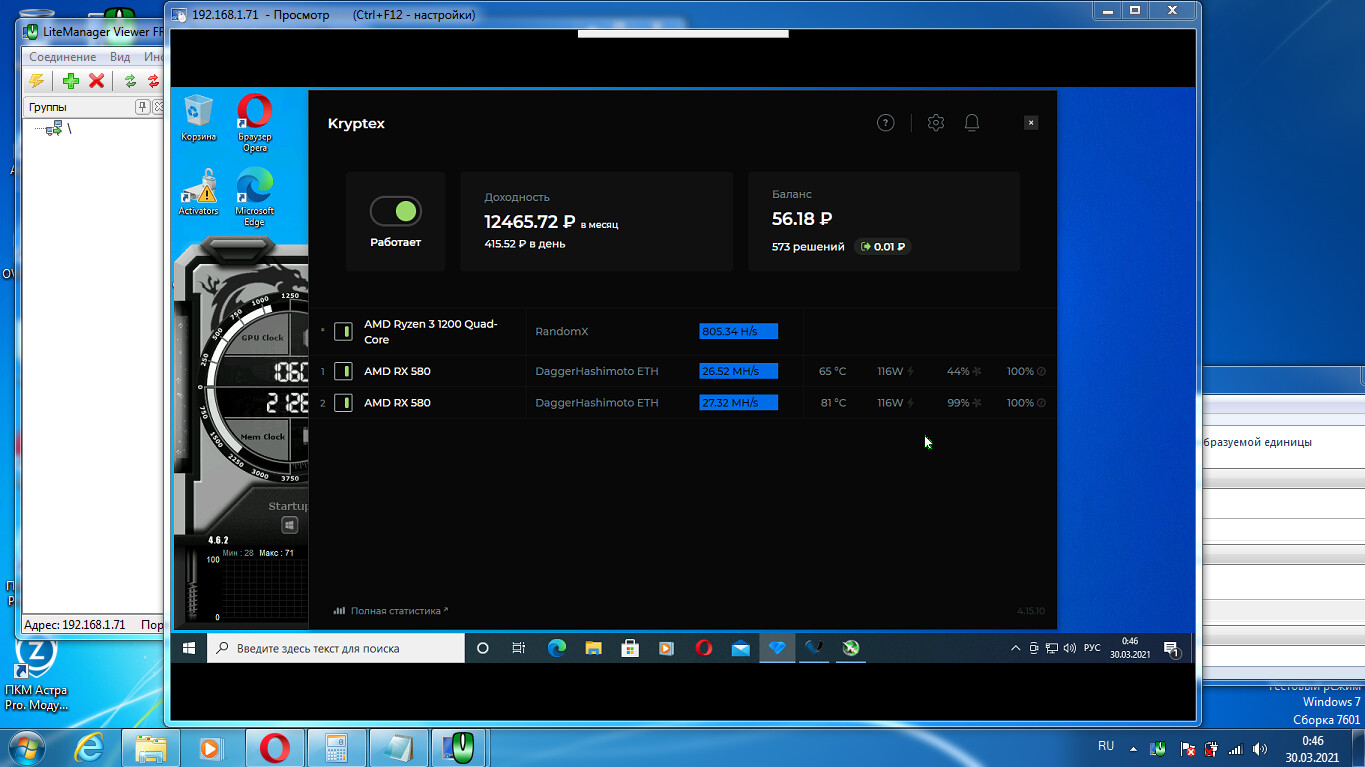Open Kryptex help question mark icon
The height and width of the screenshot is (767, 1365).
coord(885,123)
